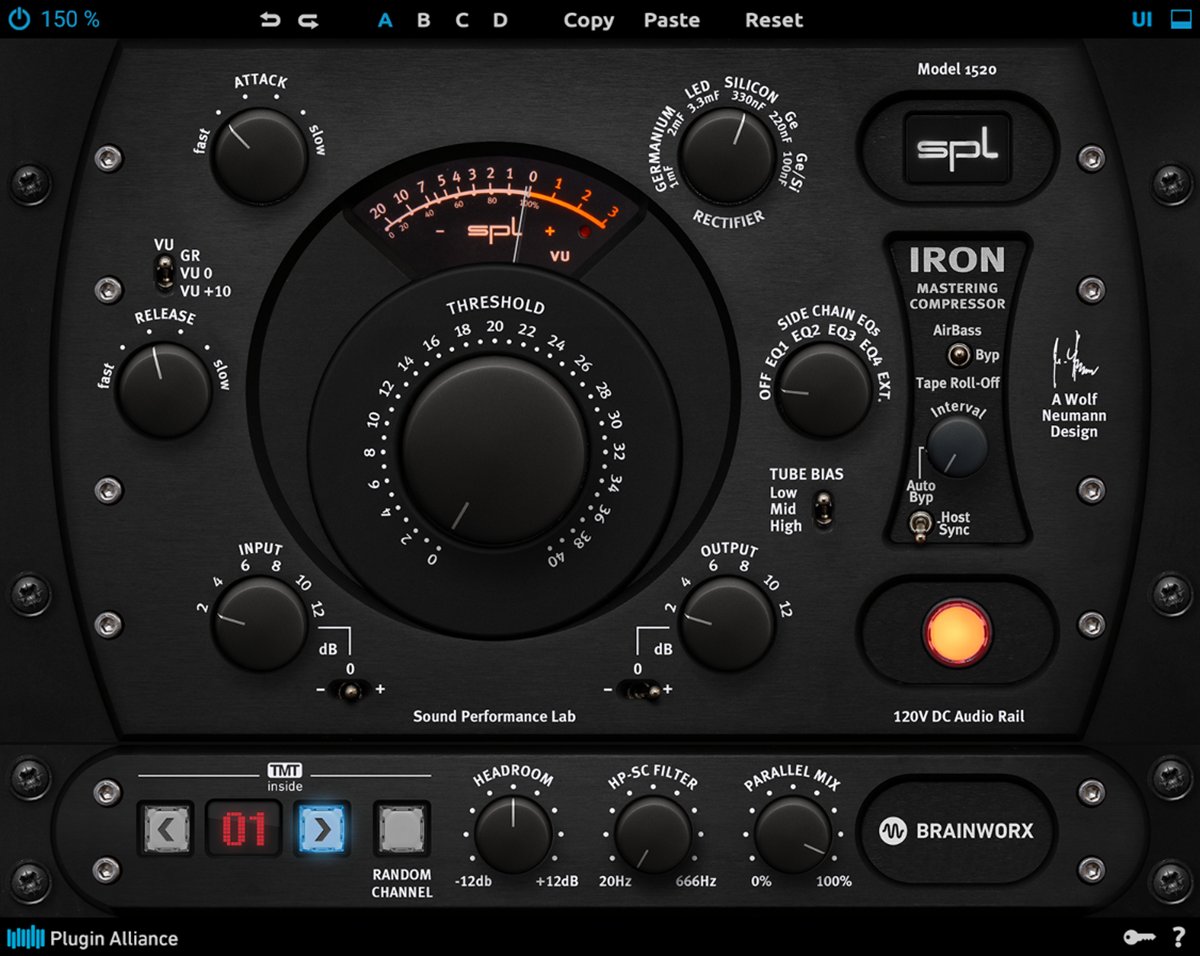1200x956 pixels.
Task: Click the previous TMT channel arrow
Action: click(165, 828)
